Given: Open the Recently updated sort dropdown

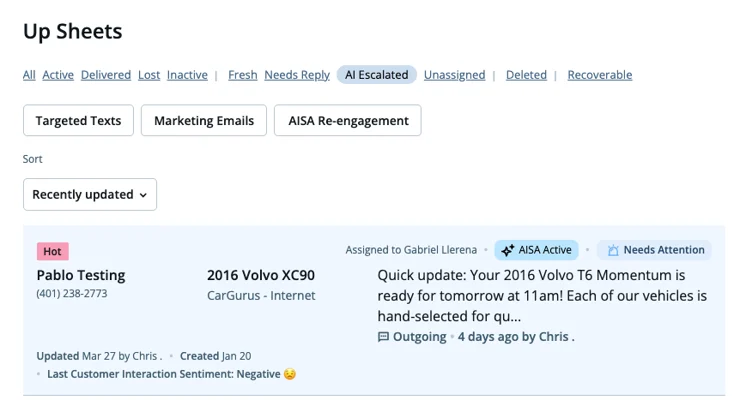Looking at the screenshot, I should [x=90, y=195].
